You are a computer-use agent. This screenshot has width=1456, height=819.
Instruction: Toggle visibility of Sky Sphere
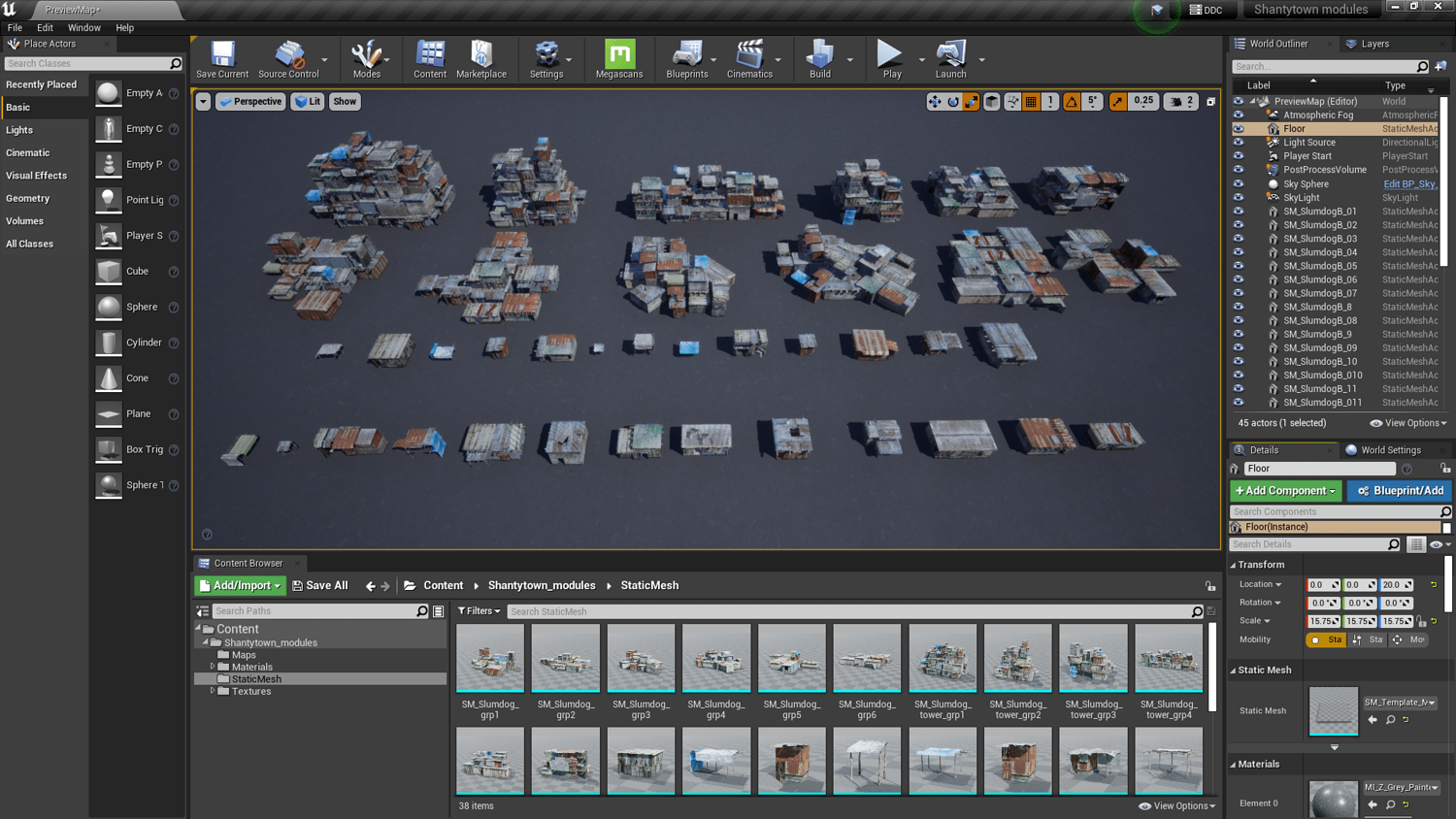[x=1239, y=183]
